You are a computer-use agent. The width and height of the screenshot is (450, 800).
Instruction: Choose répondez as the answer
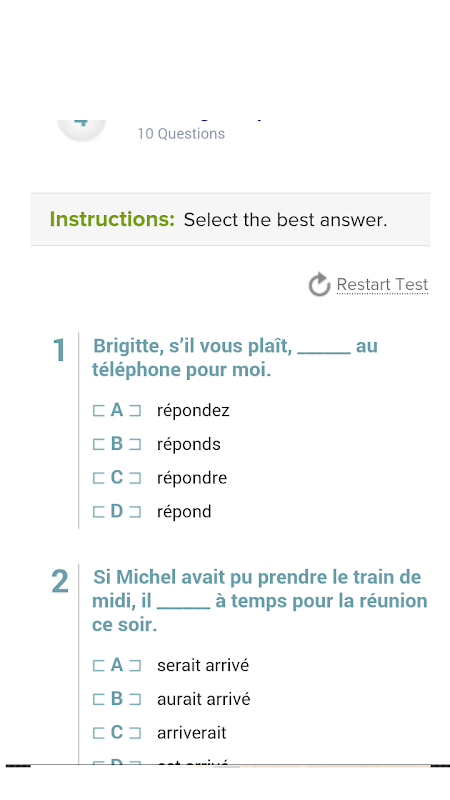pyautogui.click(x=193, y=411)
